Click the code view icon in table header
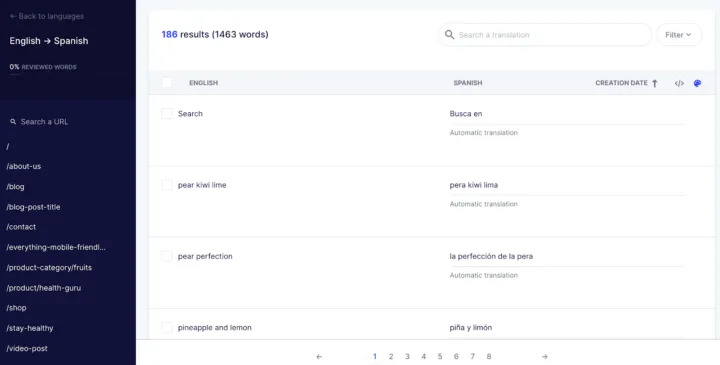 tap(679, 83)
